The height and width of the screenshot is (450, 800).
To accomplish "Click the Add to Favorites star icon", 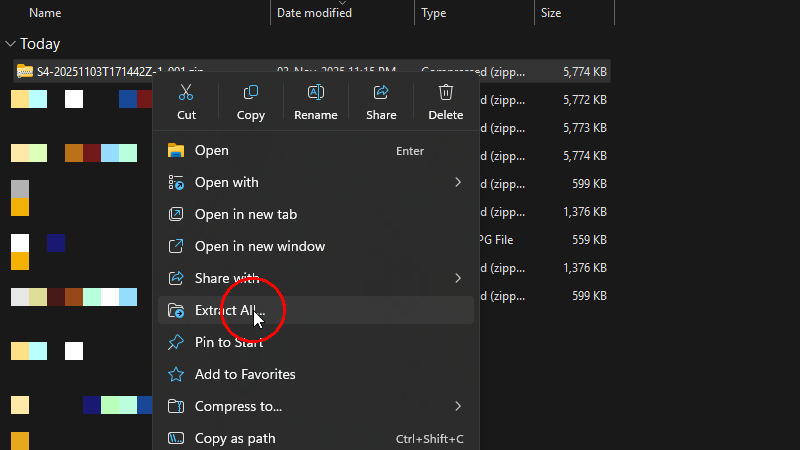I will click(176, 374).
